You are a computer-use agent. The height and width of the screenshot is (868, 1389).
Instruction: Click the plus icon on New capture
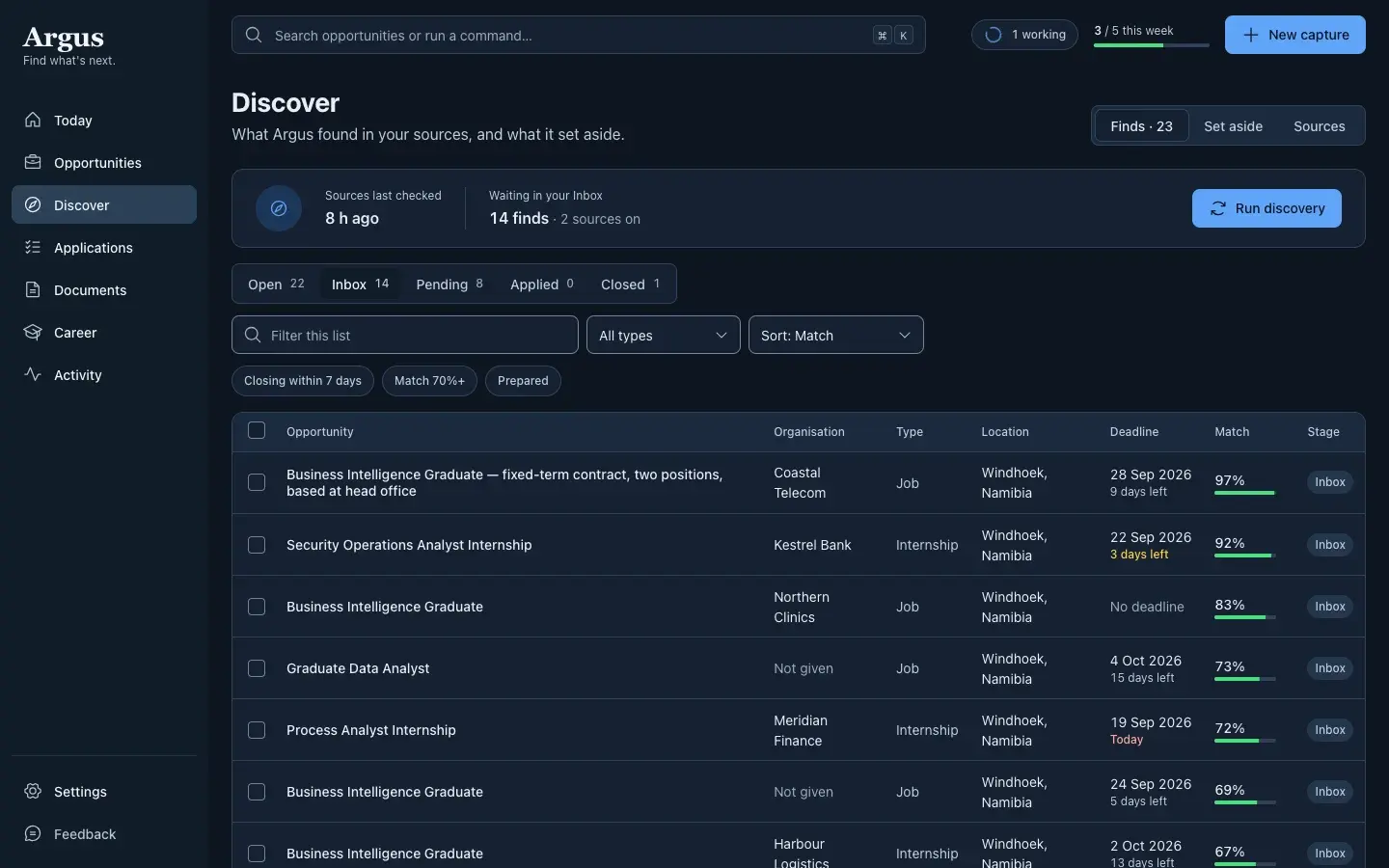pyautogui.click(x=1251, y=35)
